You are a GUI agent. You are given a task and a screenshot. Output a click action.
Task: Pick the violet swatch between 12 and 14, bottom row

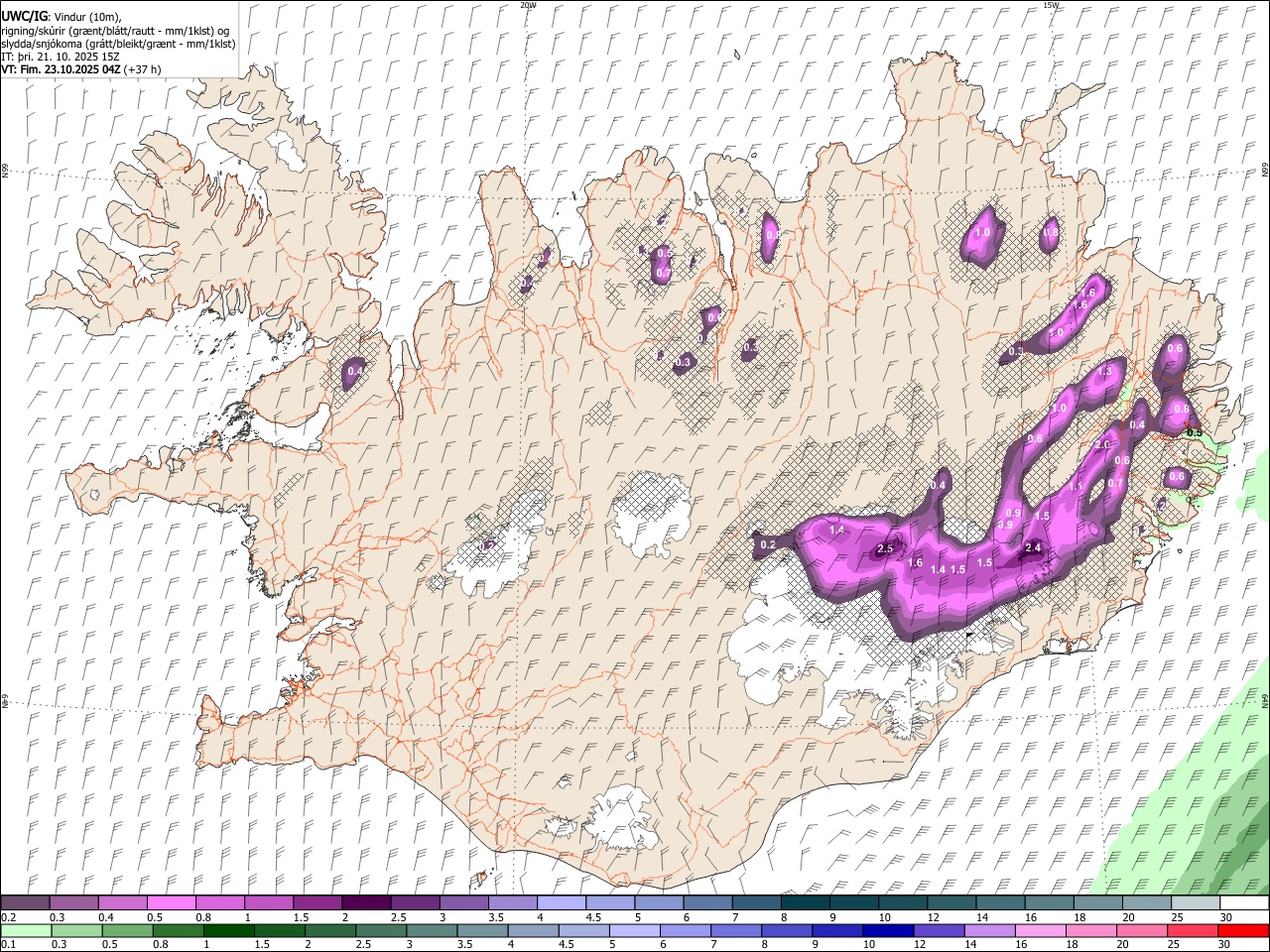938,931
